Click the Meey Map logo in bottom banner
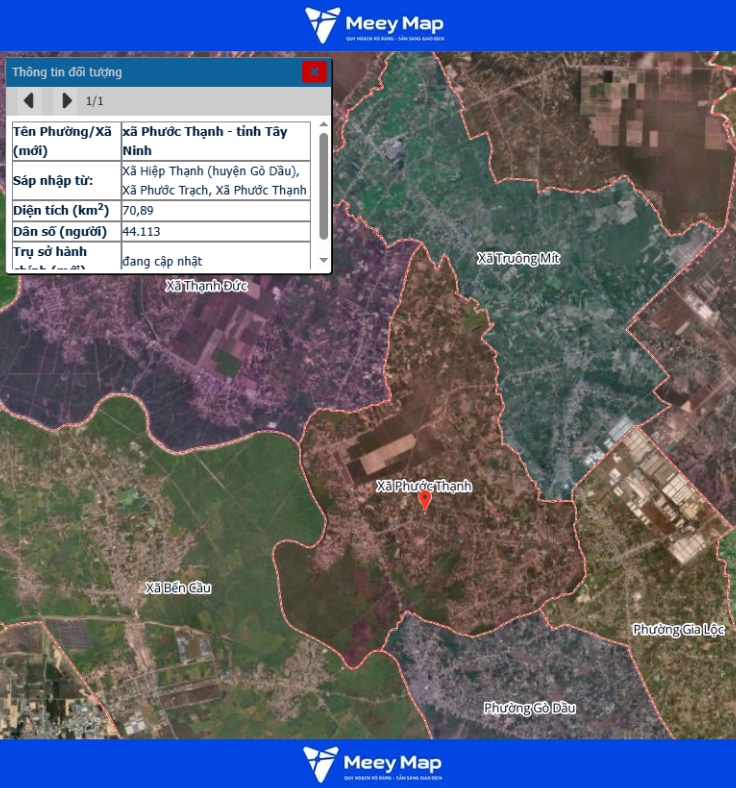The height and width of the screenshot is (788, 736). click(x=374, y=763)
